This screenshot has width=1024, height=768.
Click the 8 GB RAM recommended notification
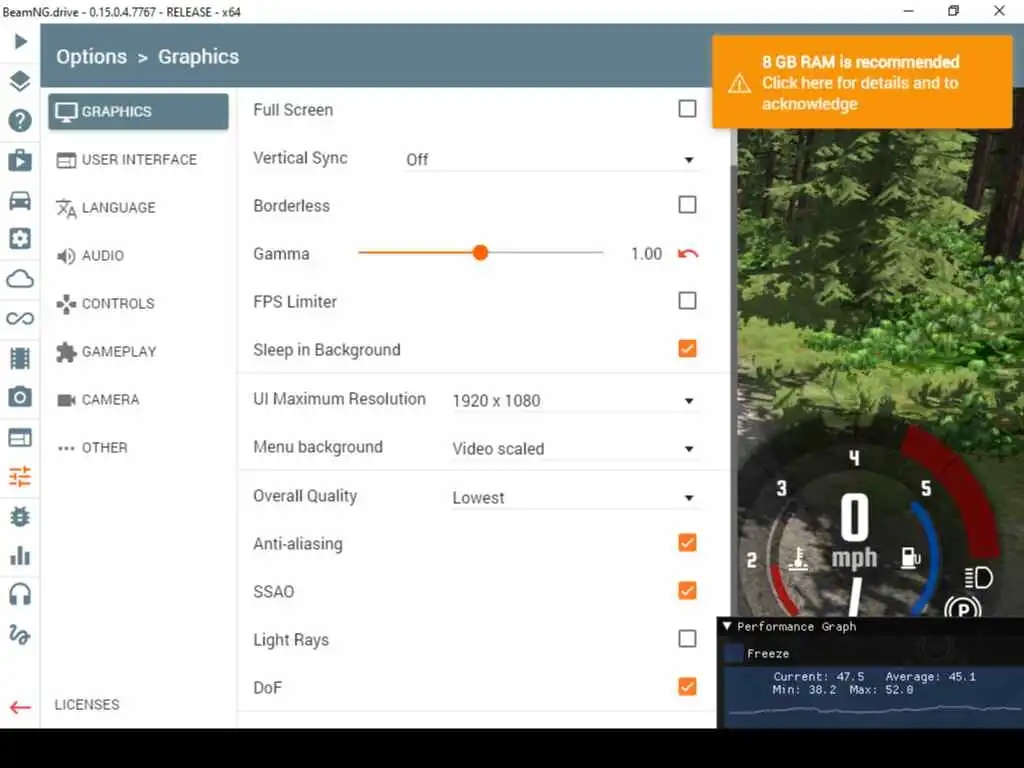point(862,82)
